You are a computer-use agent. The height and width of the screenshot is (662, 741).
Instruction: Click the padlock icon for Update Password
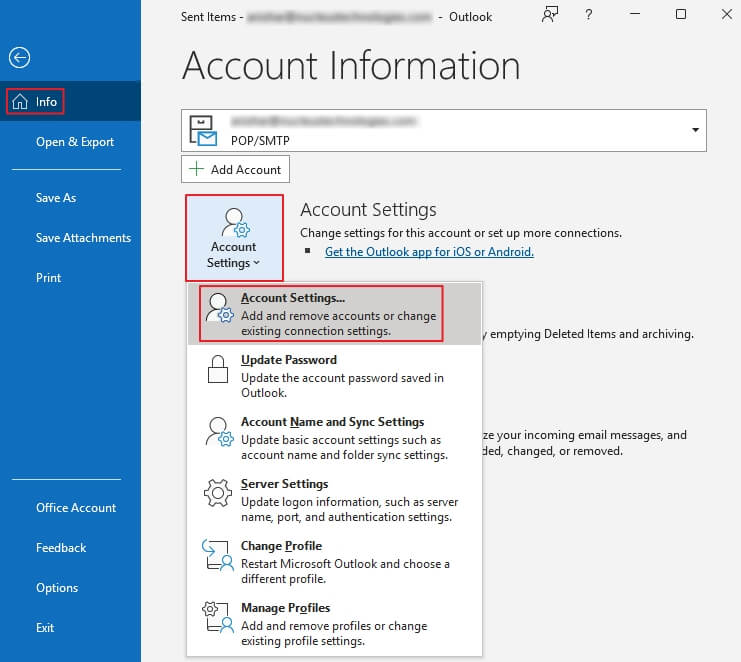click(218, 369)
